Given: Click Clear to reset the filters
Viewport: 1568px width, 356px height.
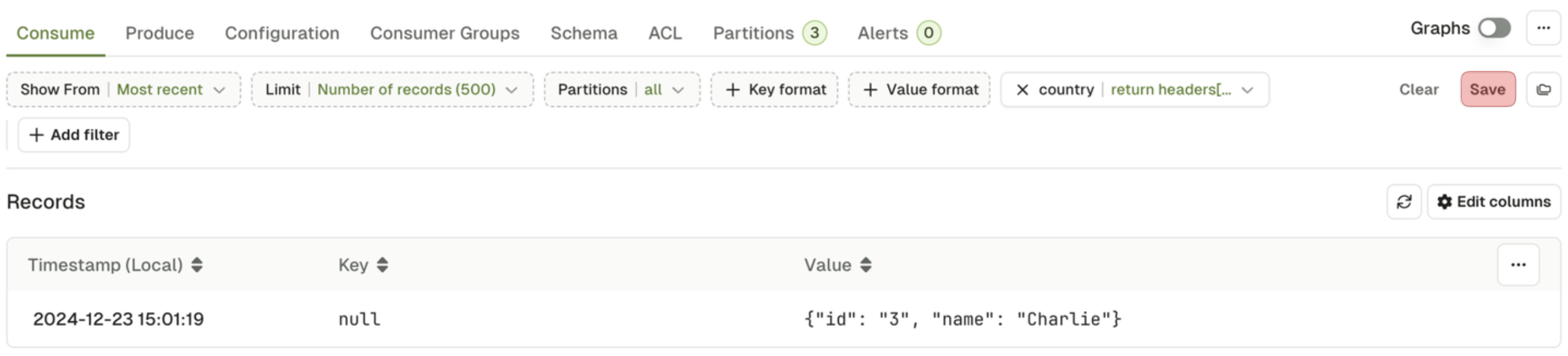Looking at the screenshot, I should (x=1418, y=90).
